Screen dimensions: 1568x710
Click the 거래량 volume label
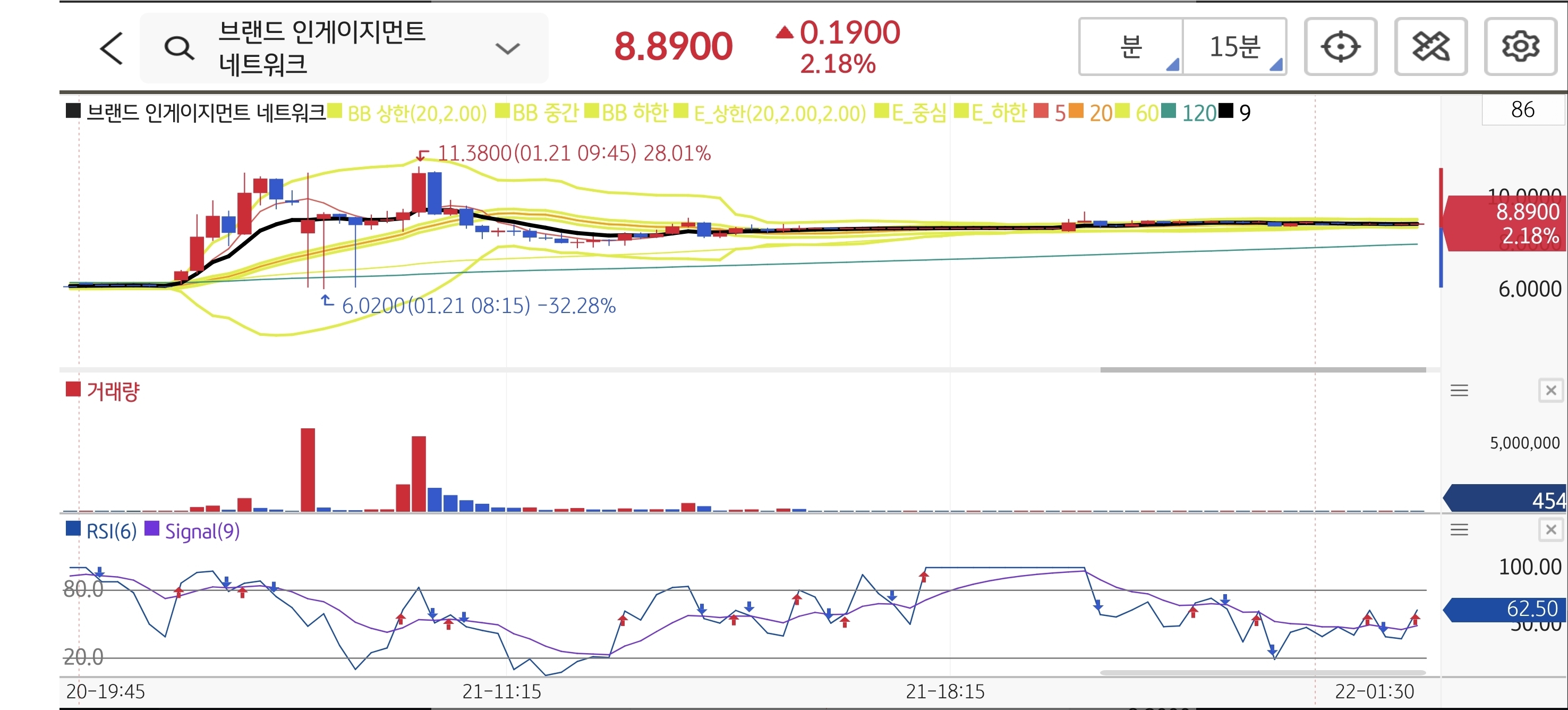click(113, 391)
